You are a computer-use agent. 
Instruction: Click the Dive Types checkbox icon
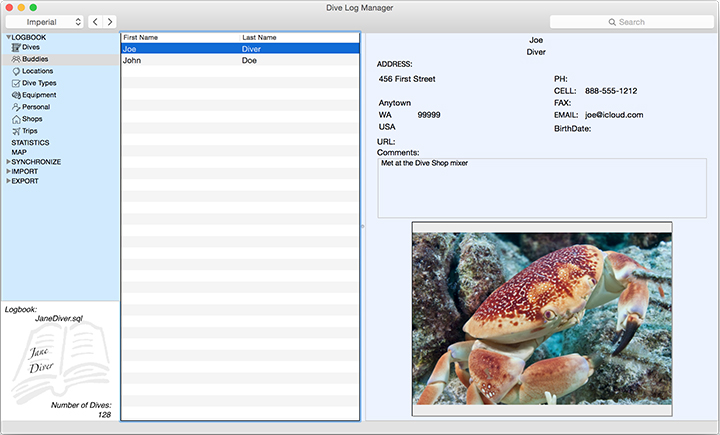coord(16,83)
